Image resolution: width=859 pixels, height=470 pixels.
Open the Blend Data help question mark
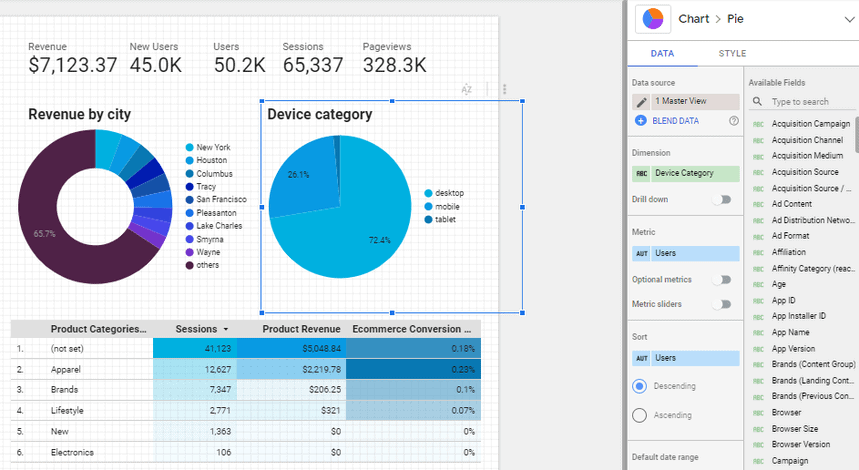click(x=734, y=121)
